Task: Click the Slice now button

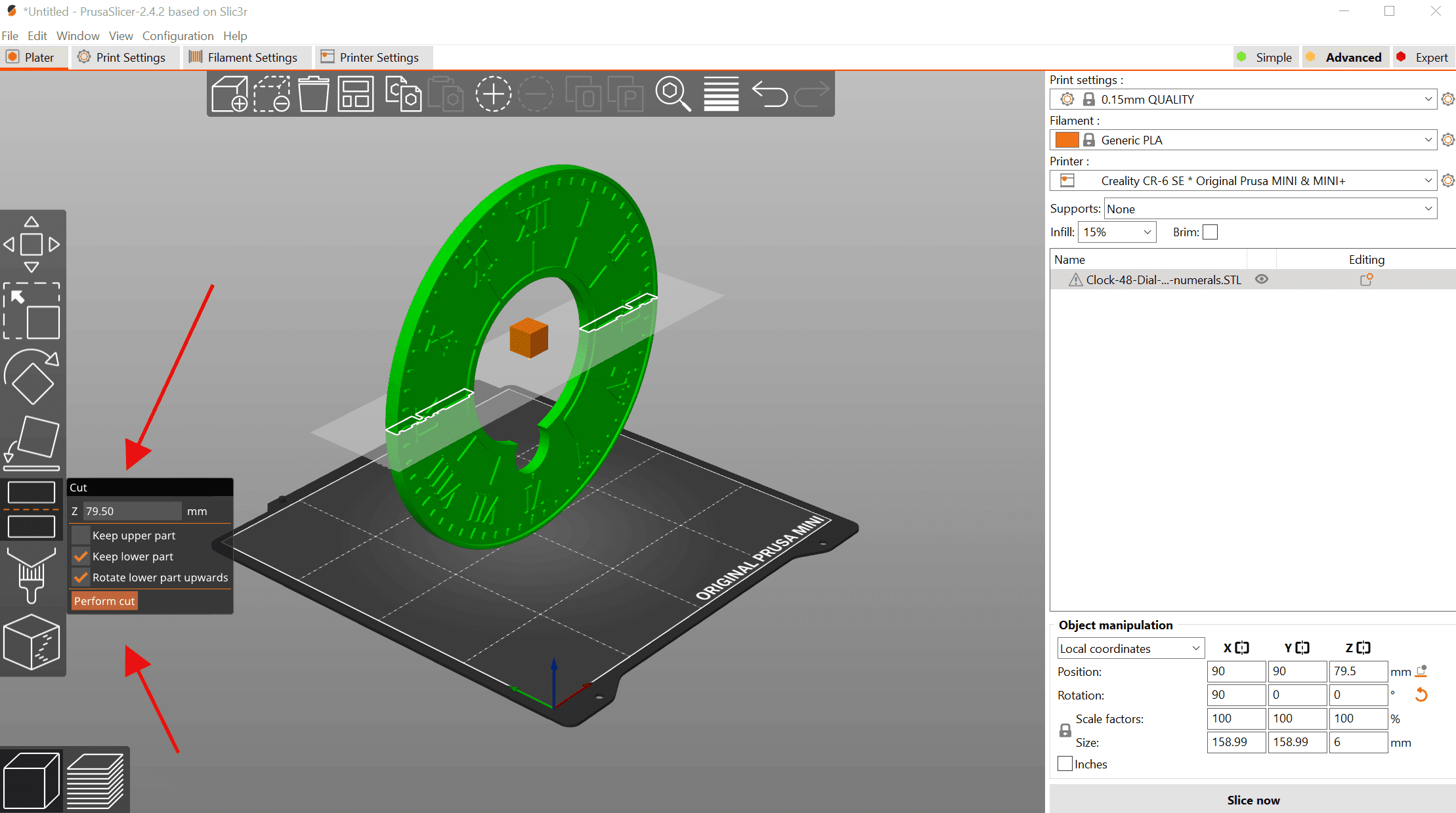Action: 1253,800
